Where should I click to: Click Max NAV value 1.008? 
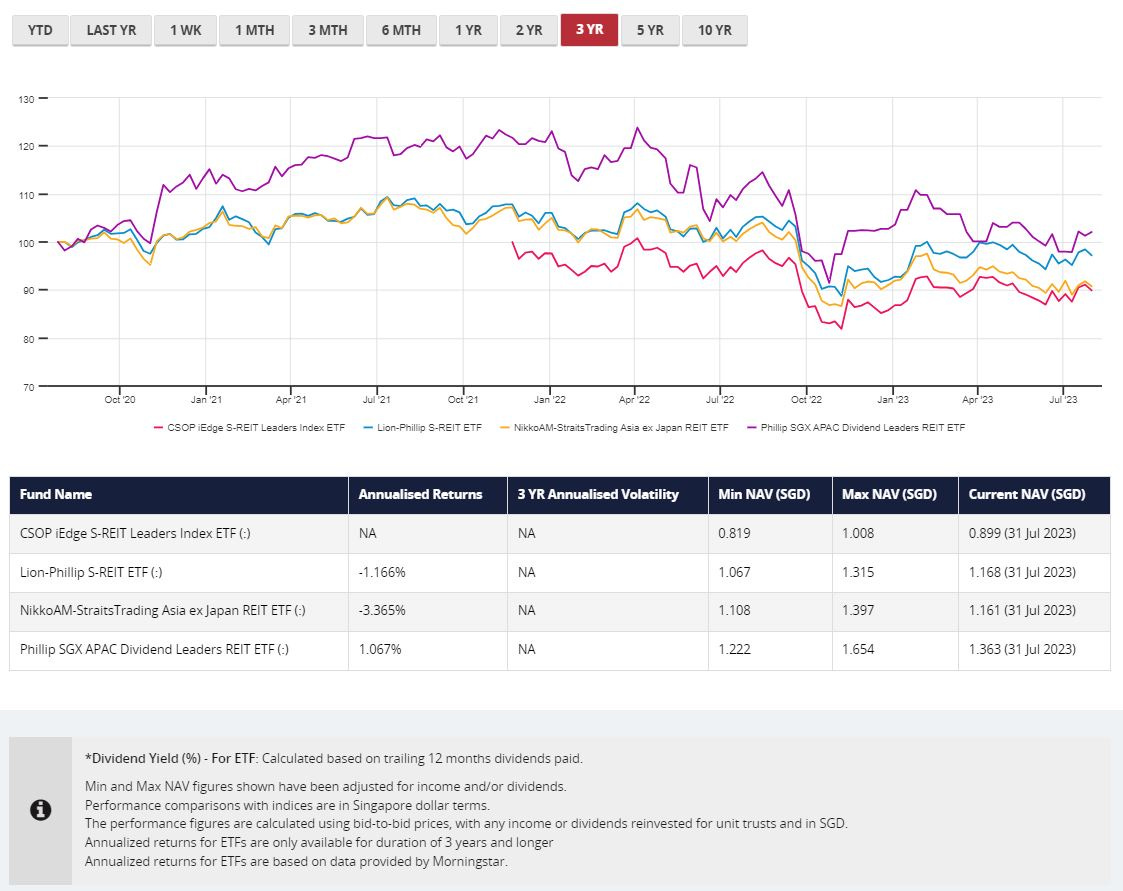click(x=858, y=534)
